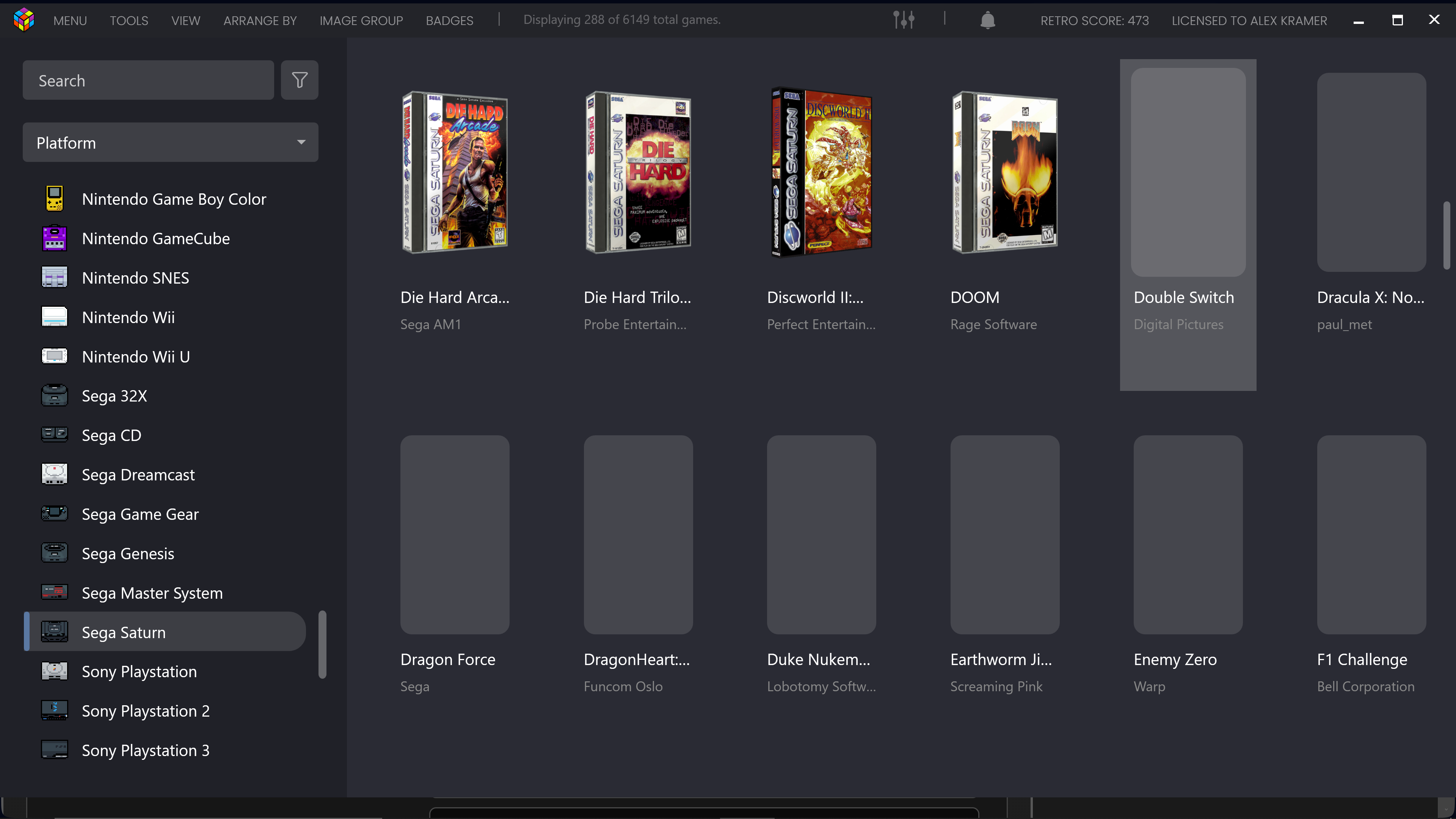The height and width of the screenshot is (819, 1456).
Task: Select the DOOM box art thumbnail
Action: coord(1004,173)
